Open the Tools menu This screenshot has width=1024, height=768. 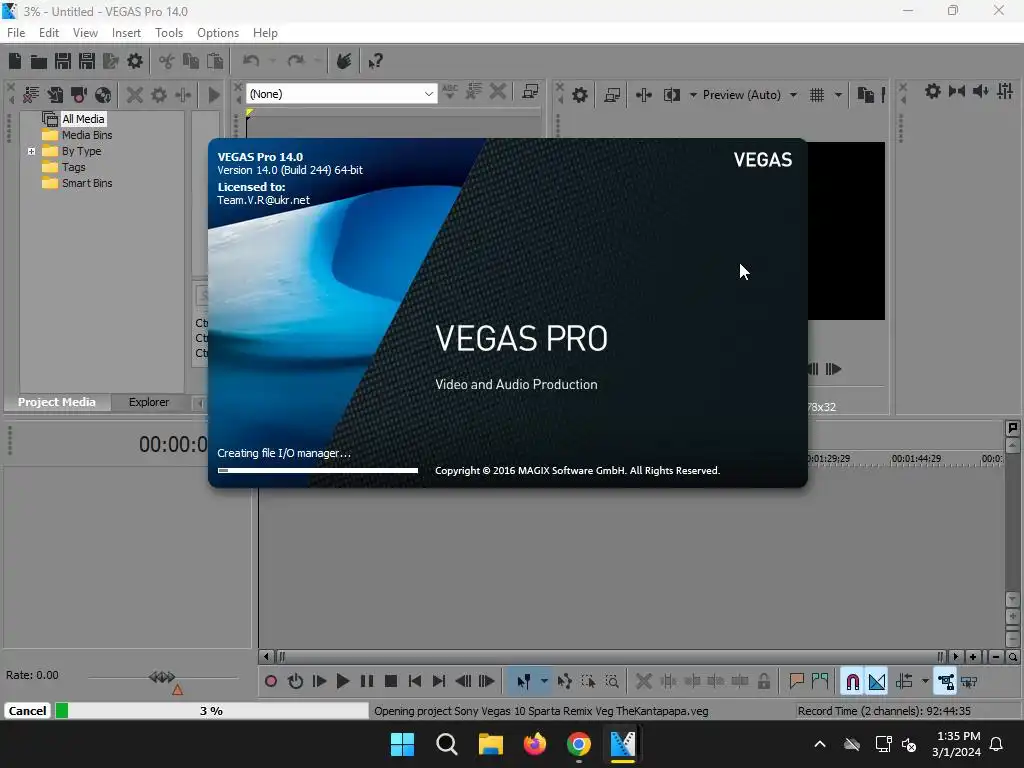[x=168, y=33]
